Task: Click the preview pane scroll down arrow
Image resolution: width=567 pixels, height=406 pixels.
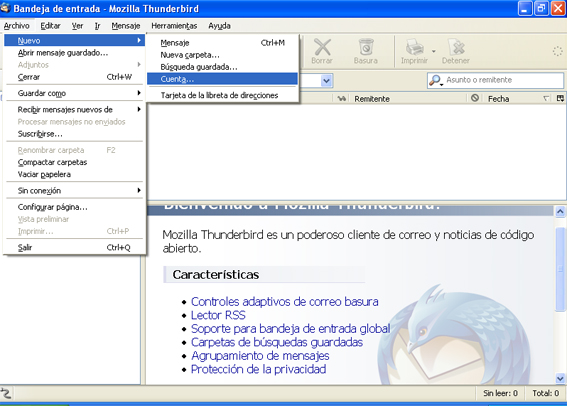Action: 560,379
